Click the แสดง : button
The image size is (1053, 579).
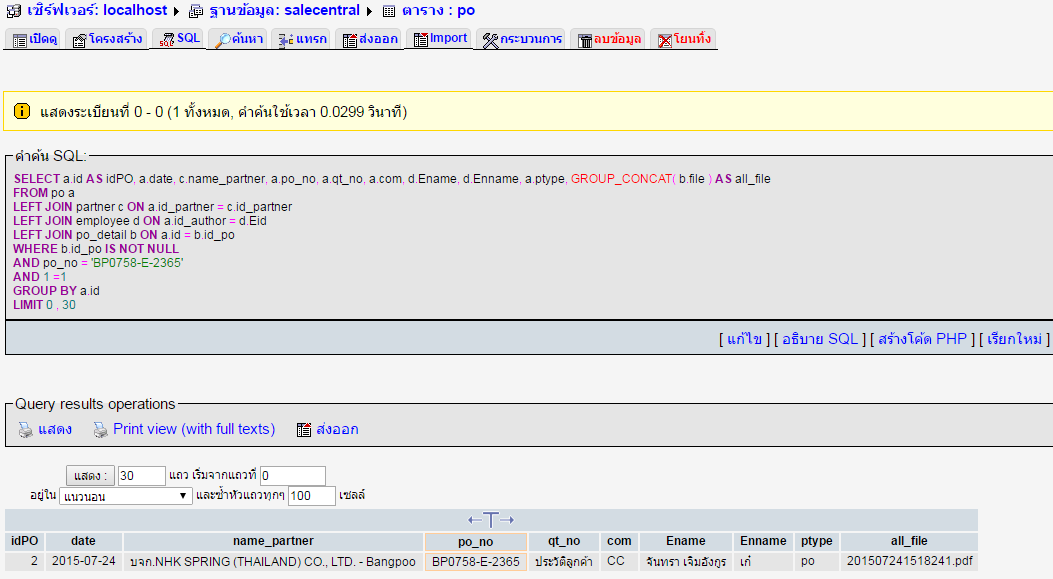(91, 476)
